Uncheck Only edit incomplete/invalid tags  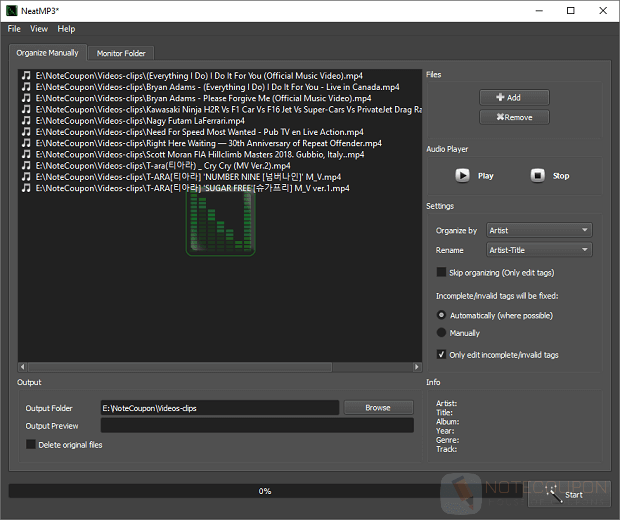(441, 354)
